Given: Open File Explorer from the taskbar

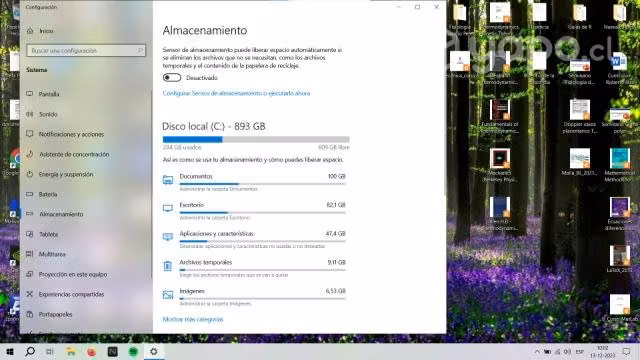Looking at the screenshot, I should pos(71,351).
